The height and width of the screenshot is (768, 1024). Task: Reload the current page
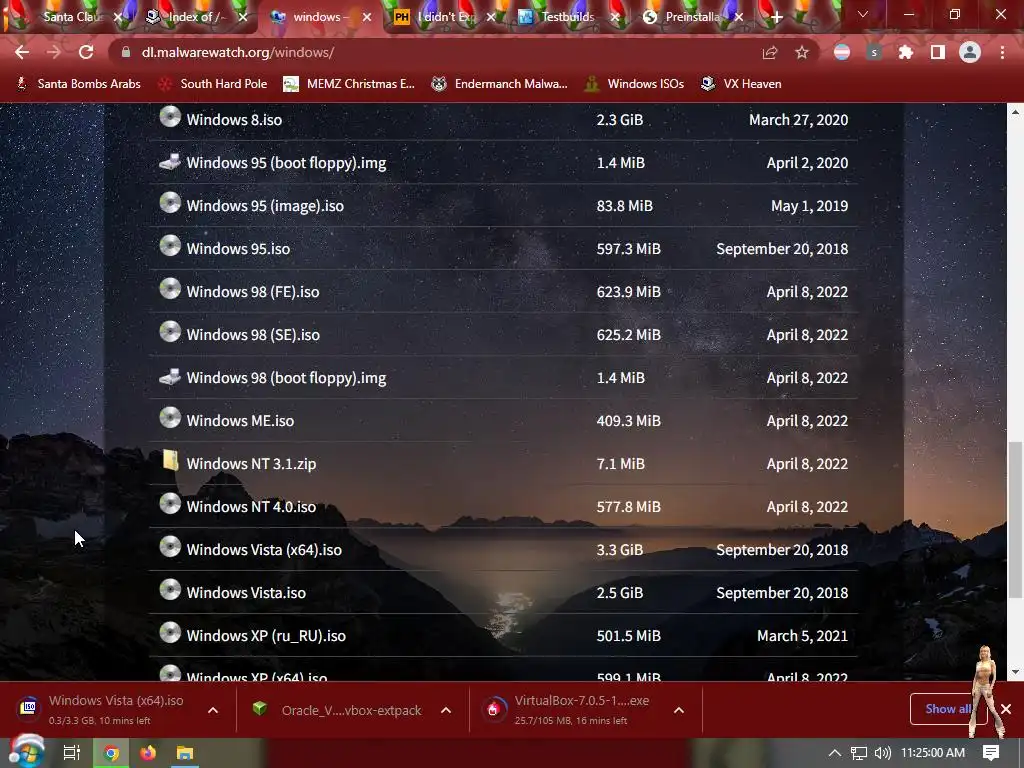[86, 52]
